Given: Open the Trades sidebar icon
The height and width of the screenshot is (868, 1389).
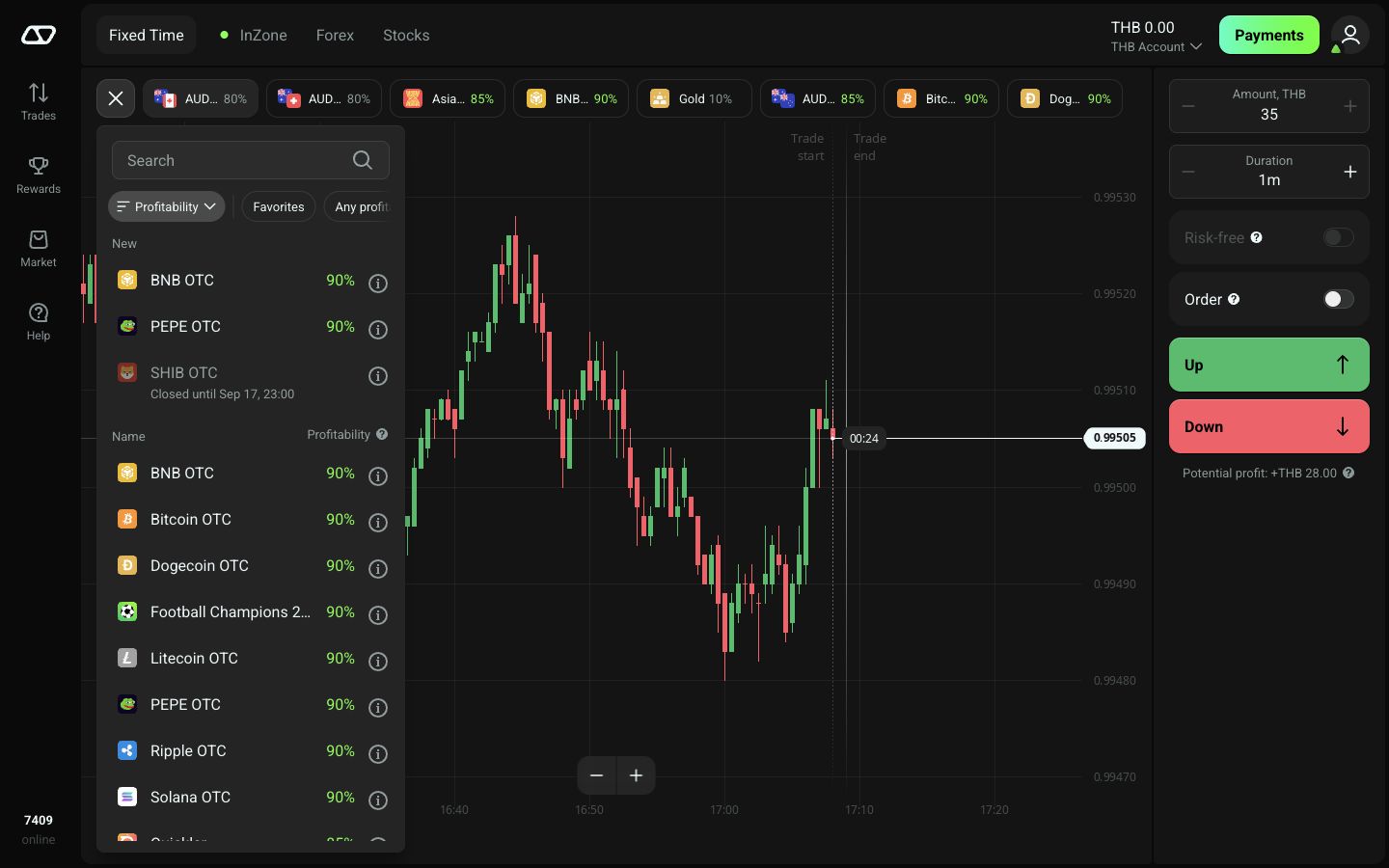Looking at the screenshot, I should coord(39,93).
